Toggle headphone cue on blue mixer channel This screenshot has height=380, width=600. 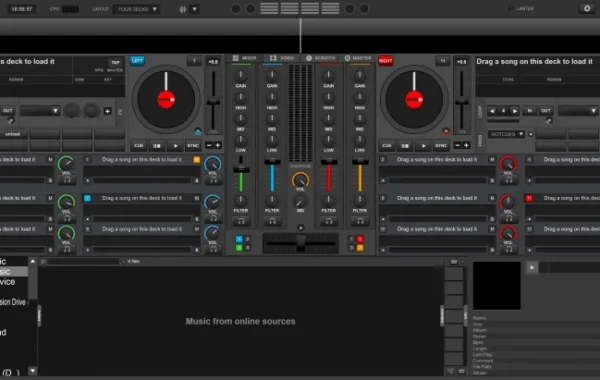tap(272, 221)
